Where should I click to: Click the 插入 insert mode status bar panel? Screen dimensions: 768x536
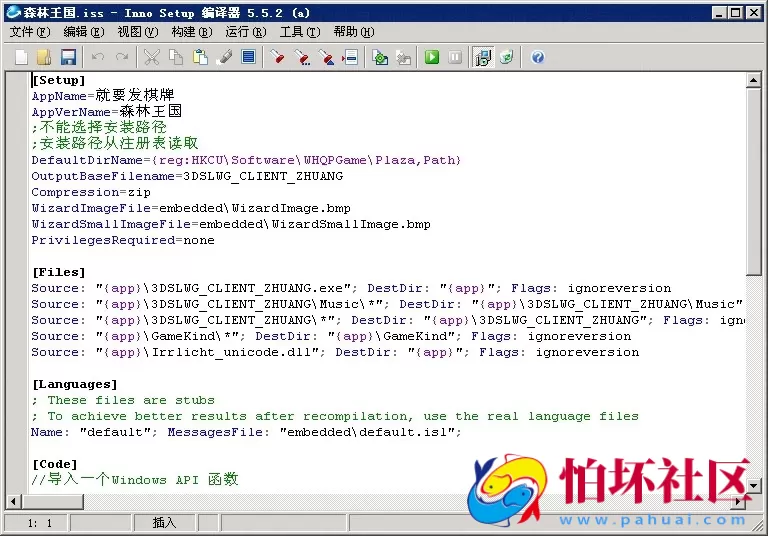coord(164,522)
